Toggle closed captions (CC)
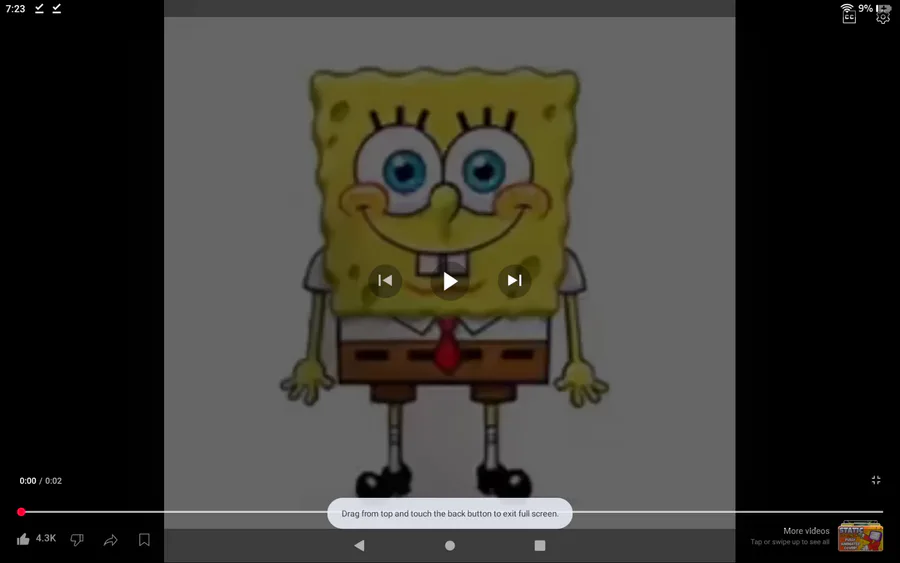 (849, 17)
